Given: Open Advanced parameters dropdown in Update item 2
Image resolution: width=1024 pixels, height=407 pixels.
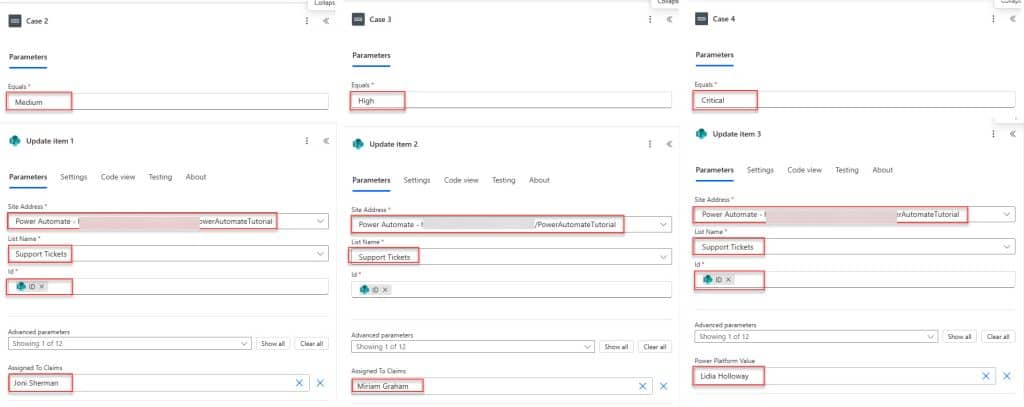Looking at the screenshot, I should click(588, 347).
